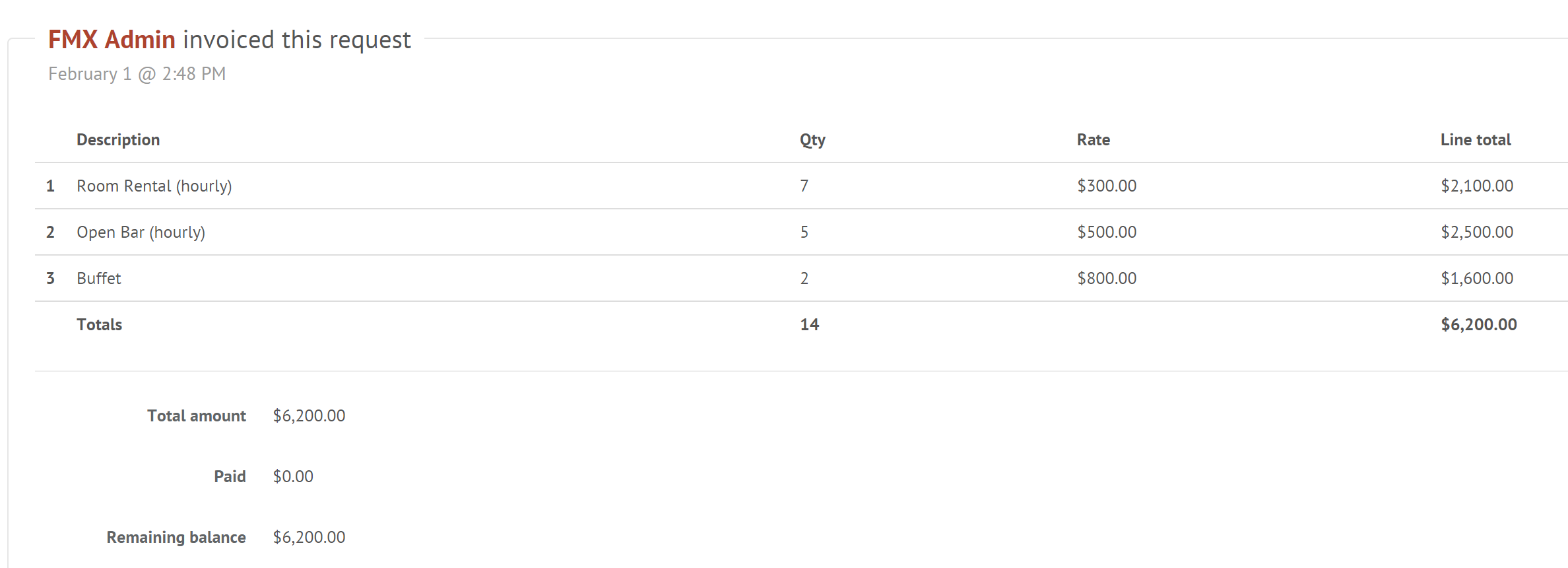Select the Rate column header
The image size is (1568, 568).
point(1094,140)
